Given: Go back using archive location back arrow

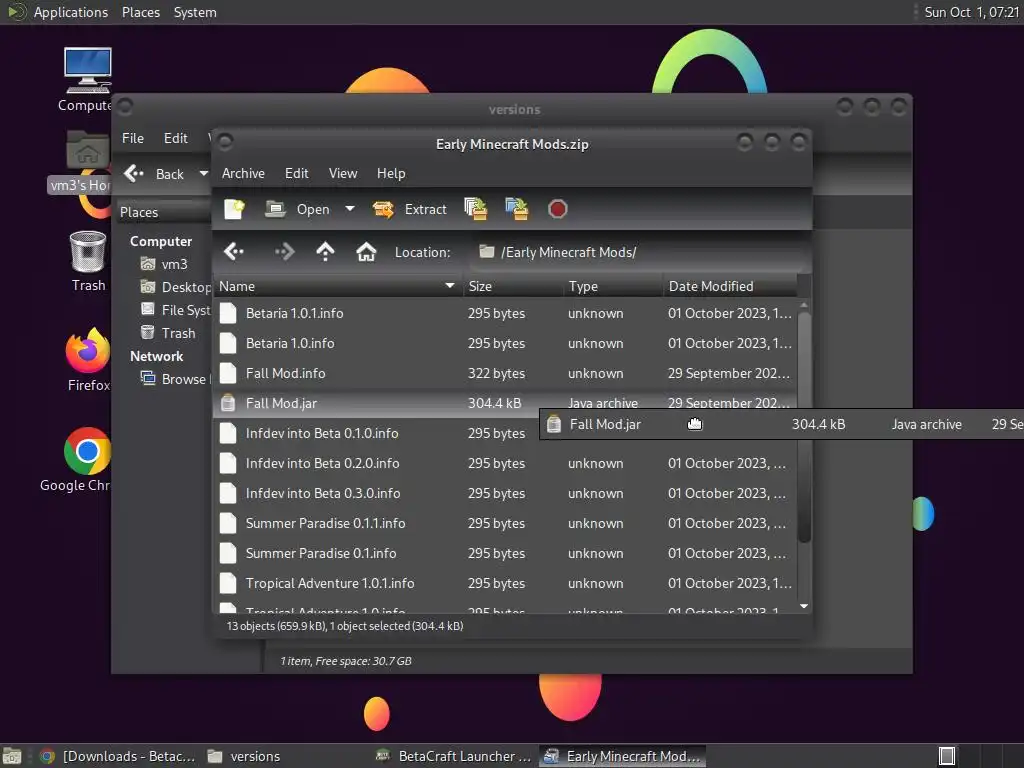Looking at the screenshot, I should pyautogui.click(x=234, y=251).
